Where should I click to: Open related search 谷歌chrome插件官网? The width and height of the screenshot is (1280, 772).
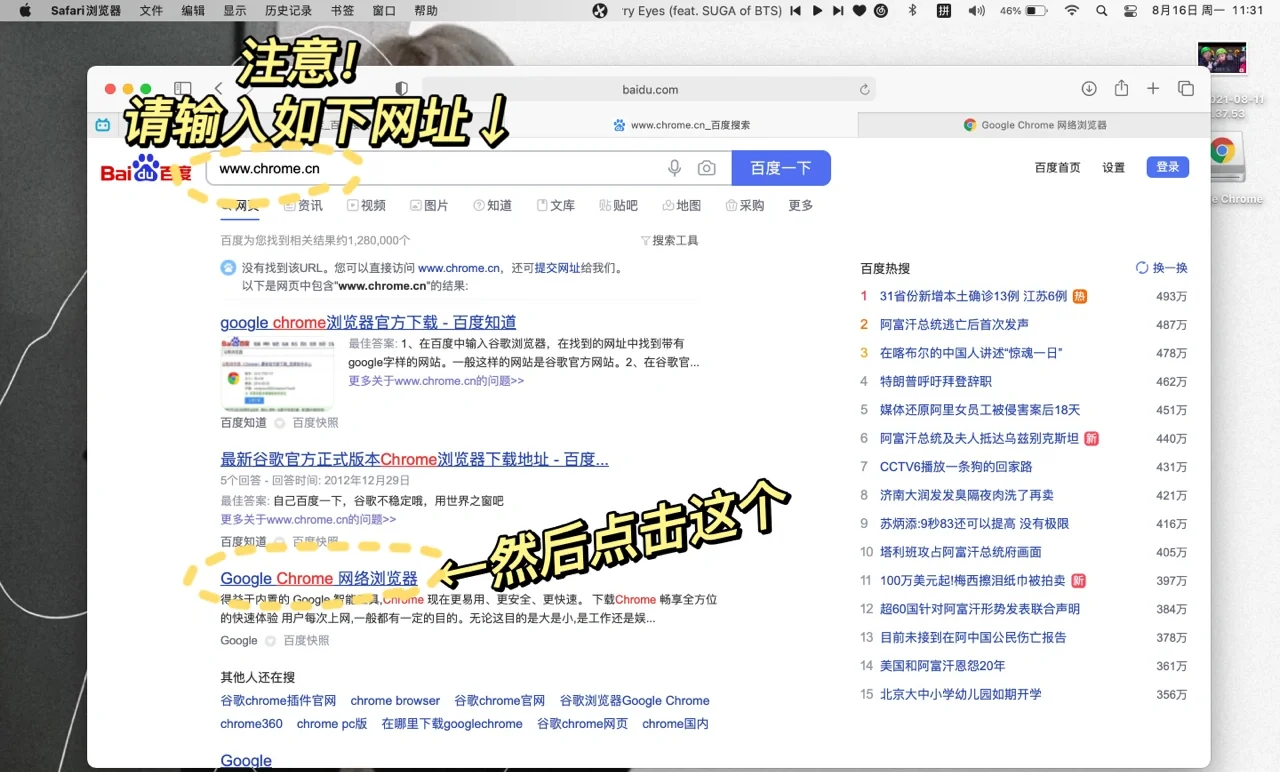pyautogui.click(x=278, y=700)
